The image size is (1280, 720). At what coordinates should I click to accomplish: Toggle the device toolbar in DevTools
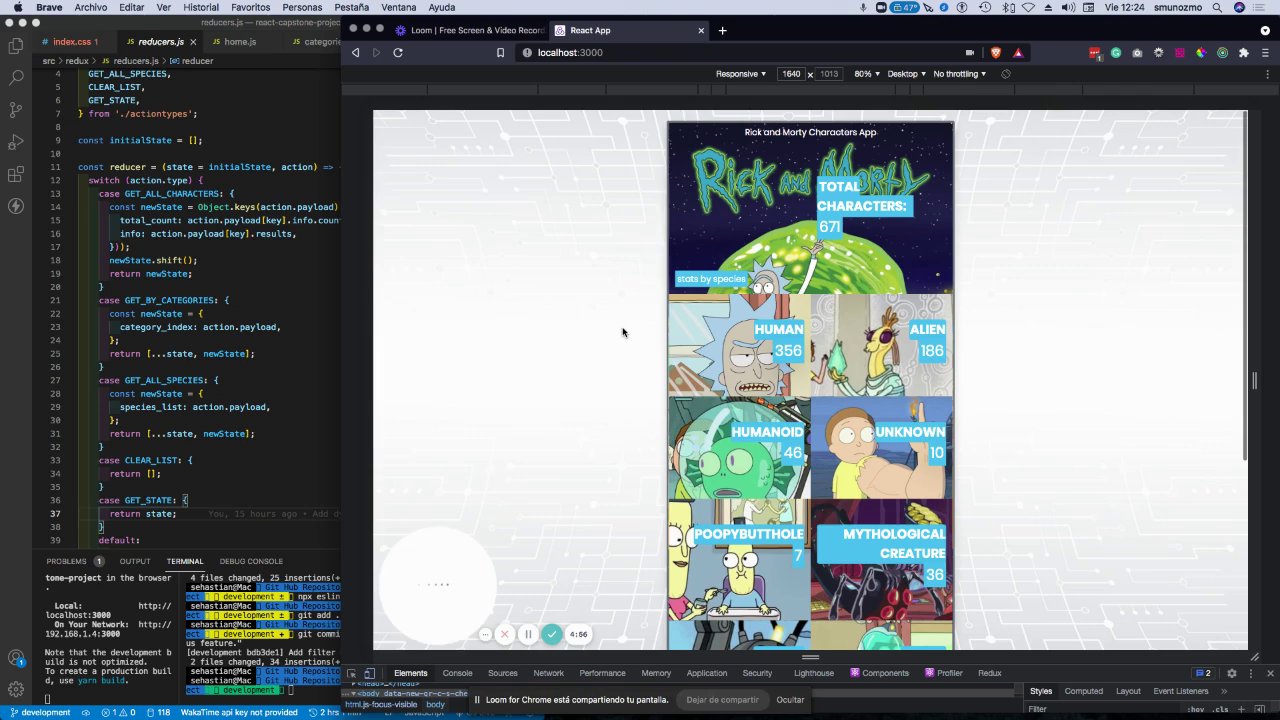369,674
